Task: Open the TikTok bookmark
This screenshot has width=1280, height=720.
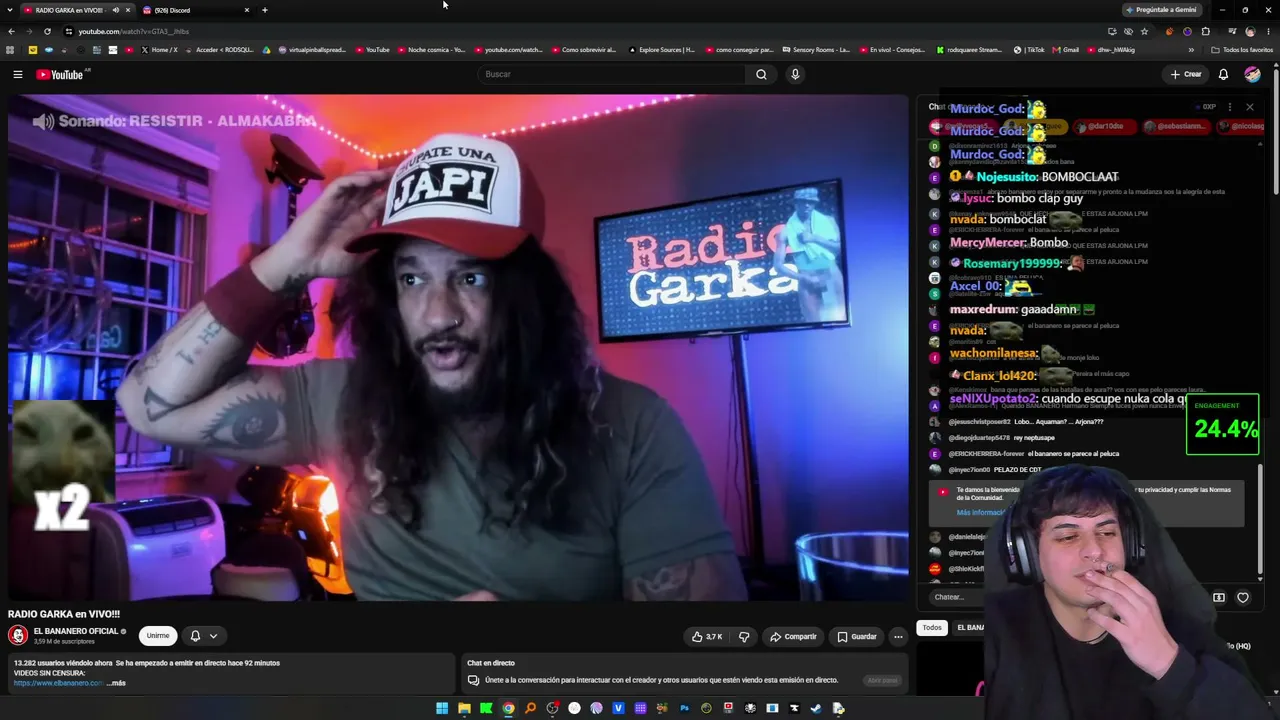Action: (1029, 49)
